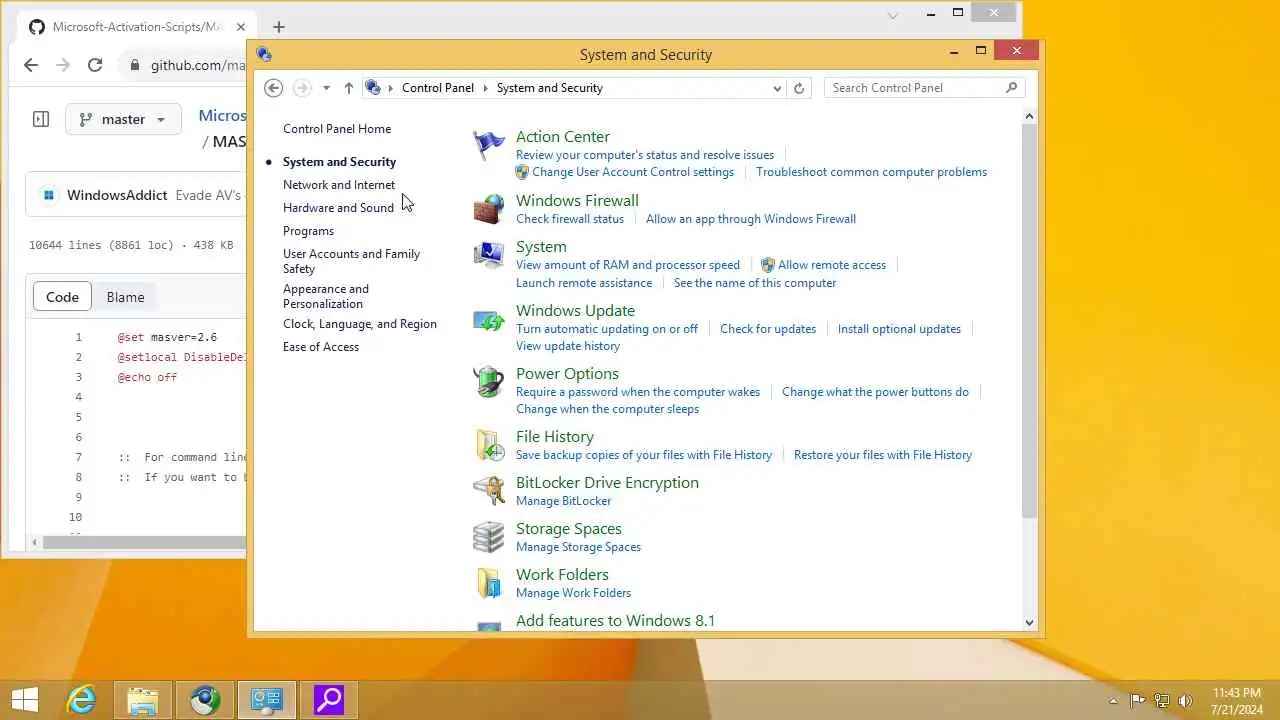Click the volume speaker tray icon
The height and width of the screenshot is (720, 1280).
pos(1186,700)
